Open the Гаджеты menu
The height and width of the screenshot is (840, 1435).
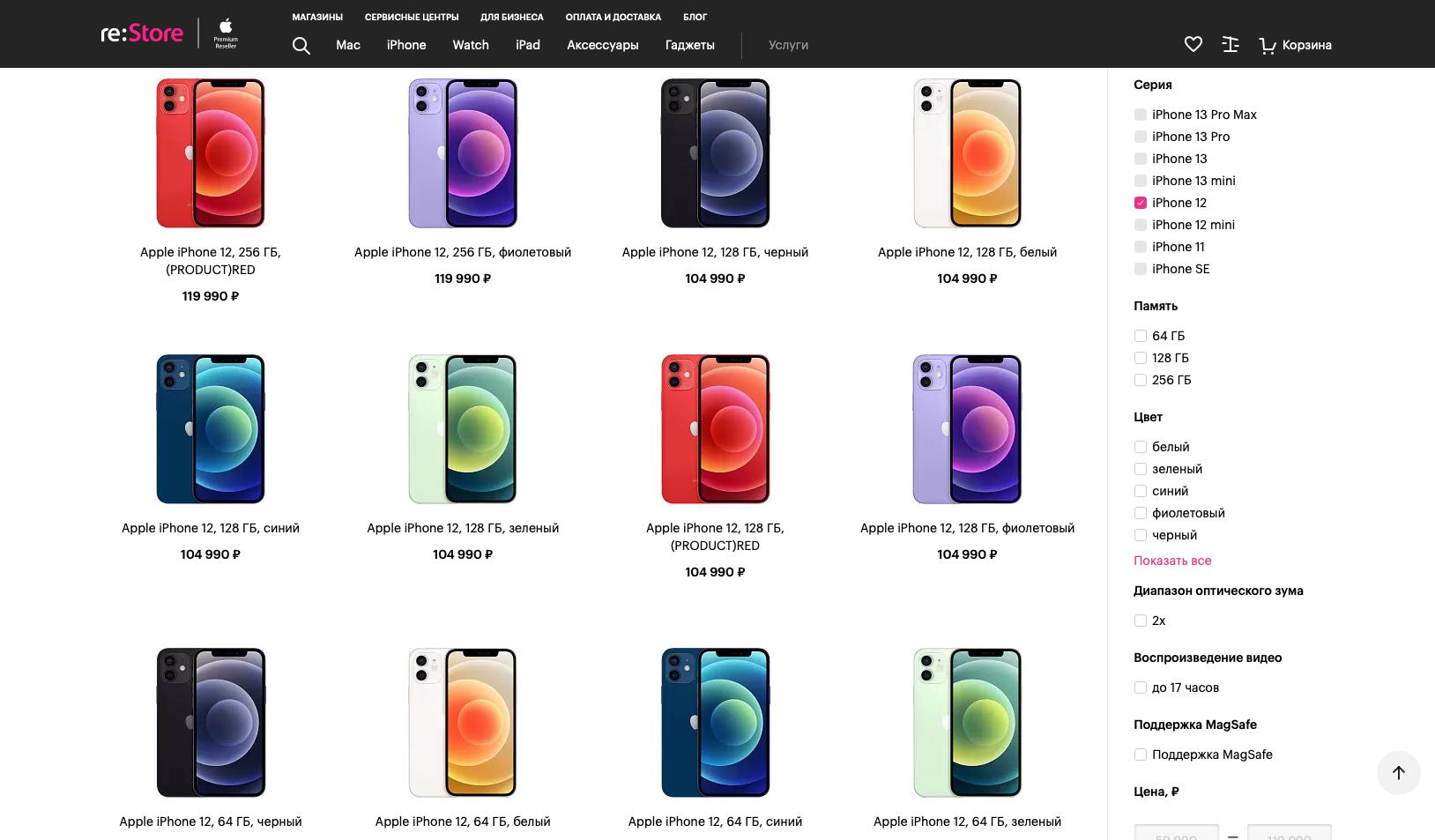click(690, 45)
